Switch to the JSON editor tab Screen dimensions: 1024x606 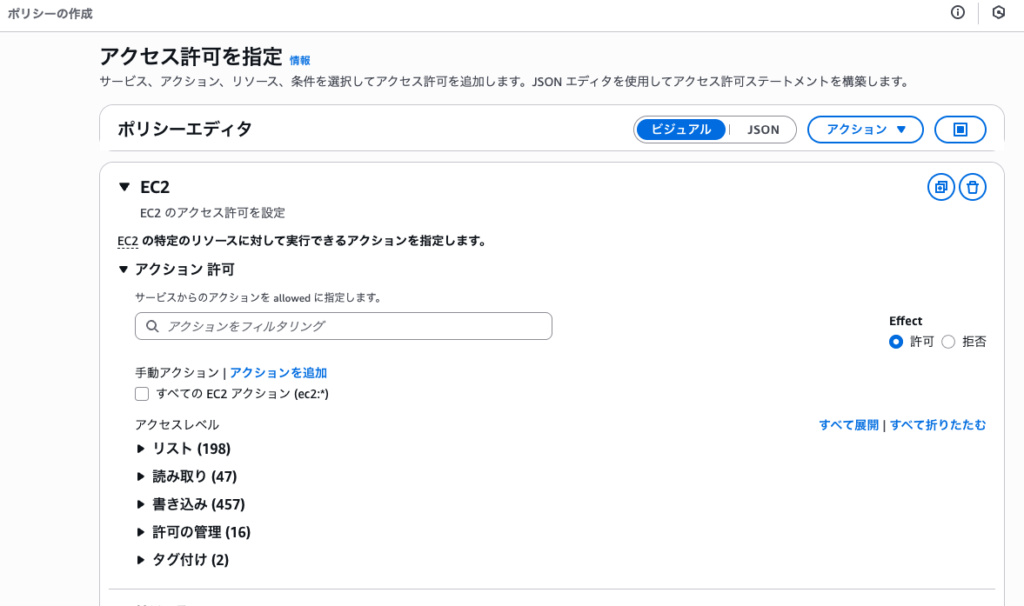[763, 130]
